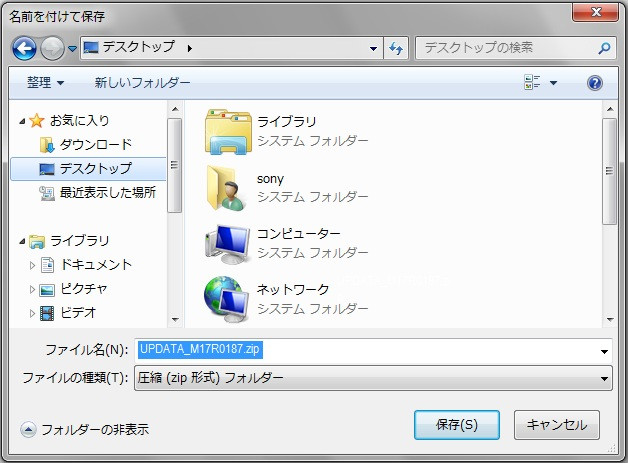Collapse the お気に入り tree section
Screen dimensions: 628x463
(x=23, y=120)
